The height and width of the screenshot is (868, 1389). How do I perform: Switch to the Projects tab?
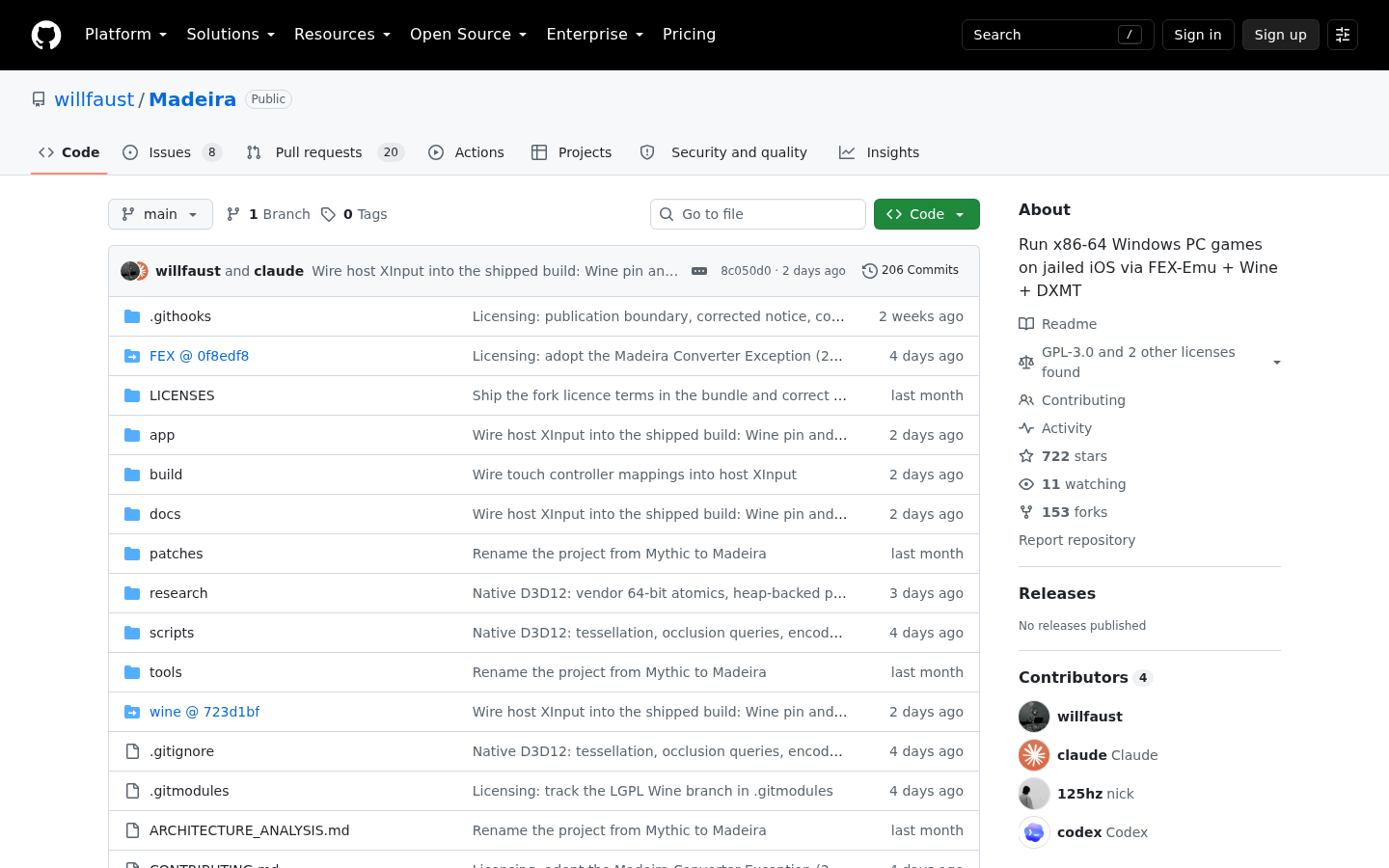coord(572,152)
